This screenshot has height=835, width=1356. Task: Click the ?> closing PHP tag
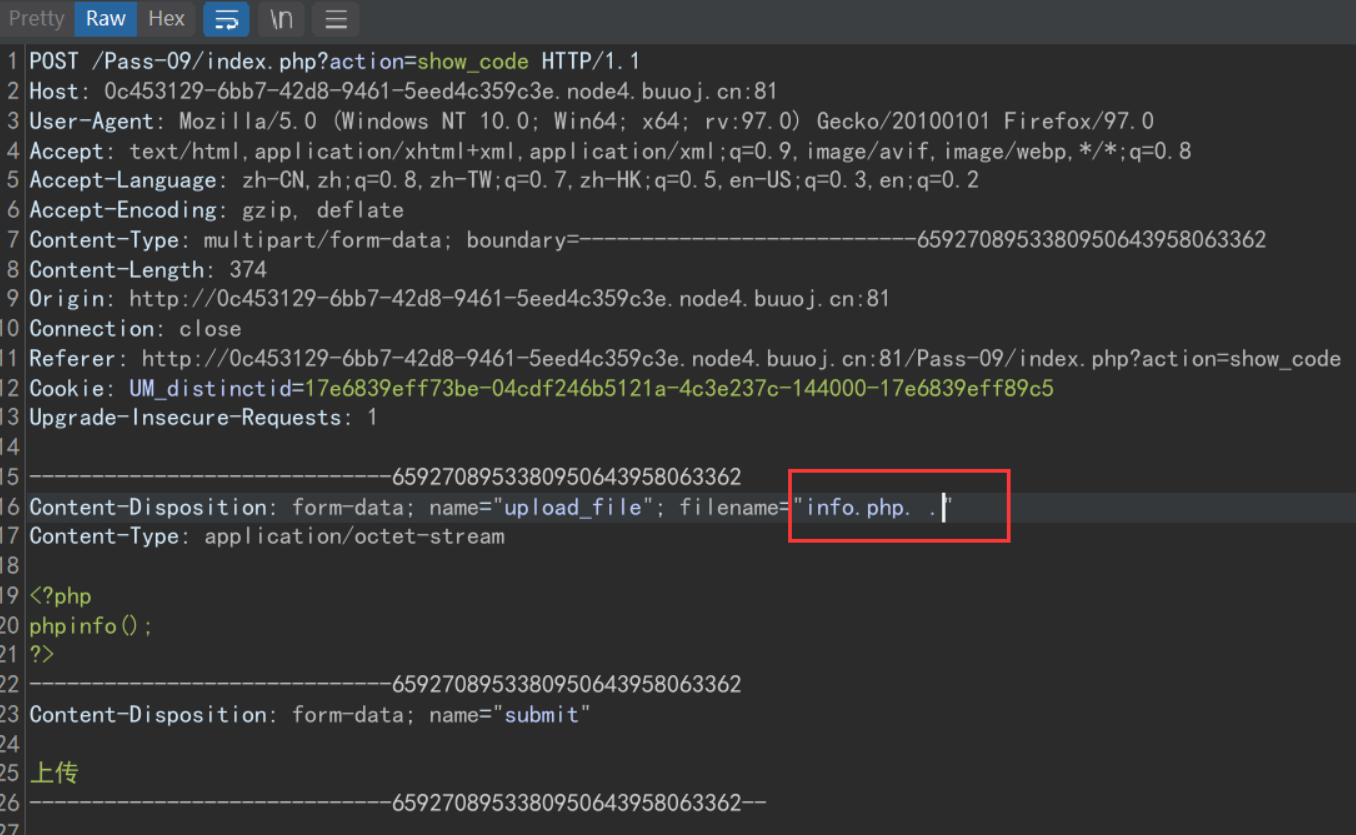pyautogui.click(x=42, y=655)
